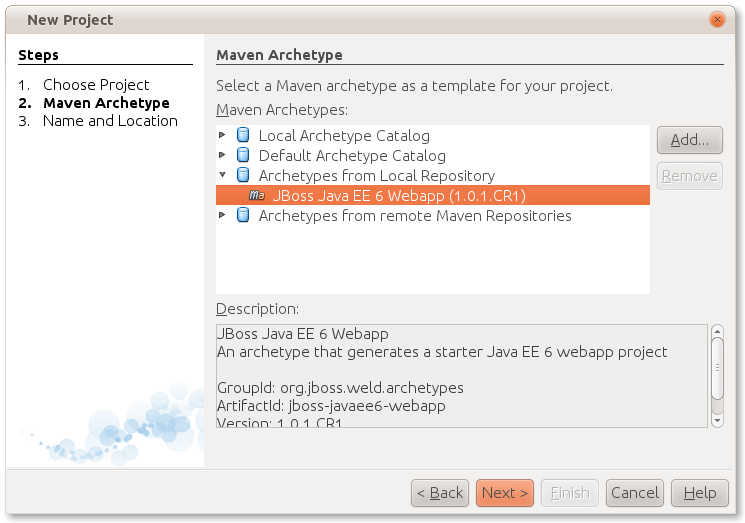Click 'GroupId: org.jboss.weld.archetypes' text in description
The image size is (745, 523).
coord(340,388)
